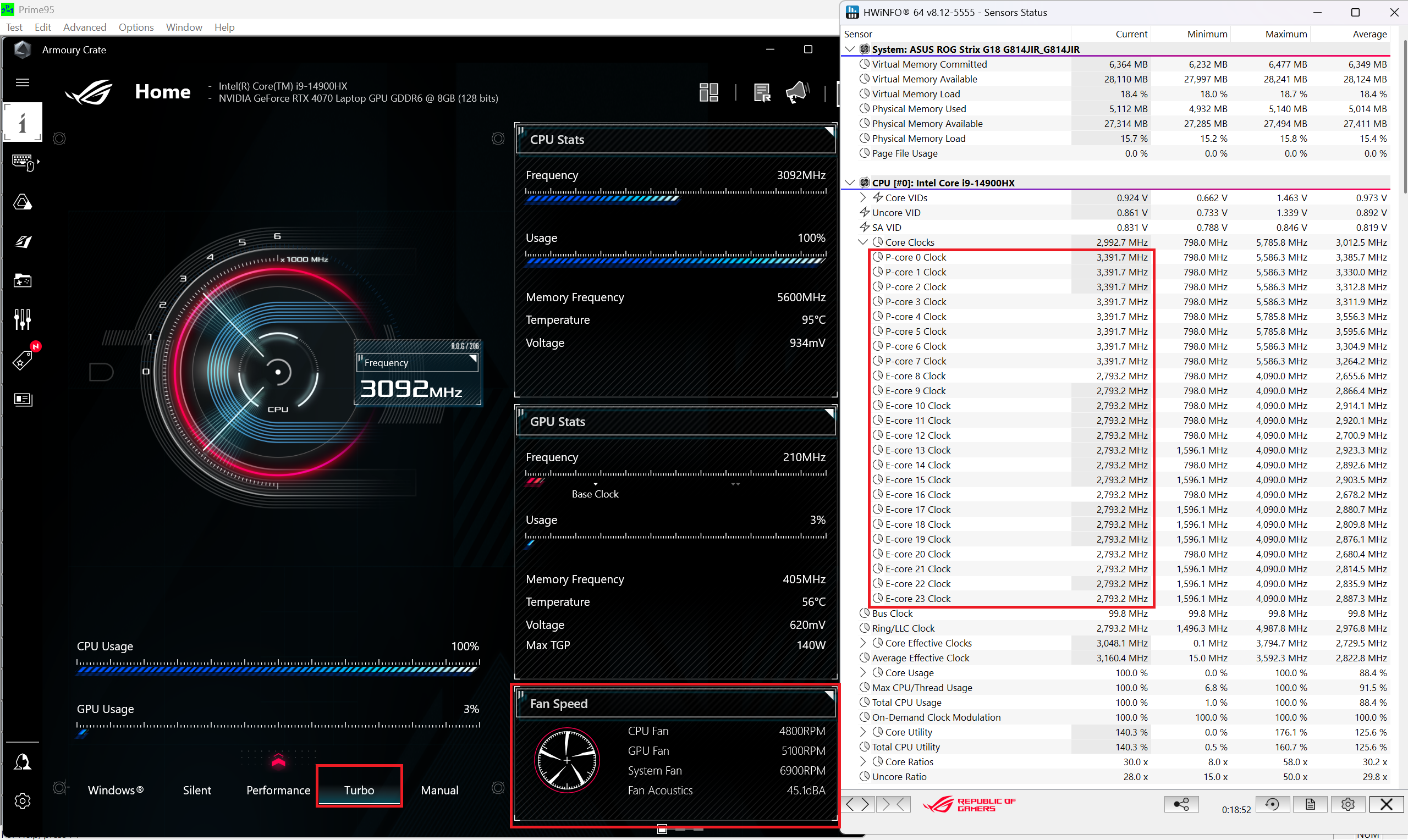Screen dimensions: 1408x840
Task: Open the Test menu in Prime95
Action: (x=14, y=26)
